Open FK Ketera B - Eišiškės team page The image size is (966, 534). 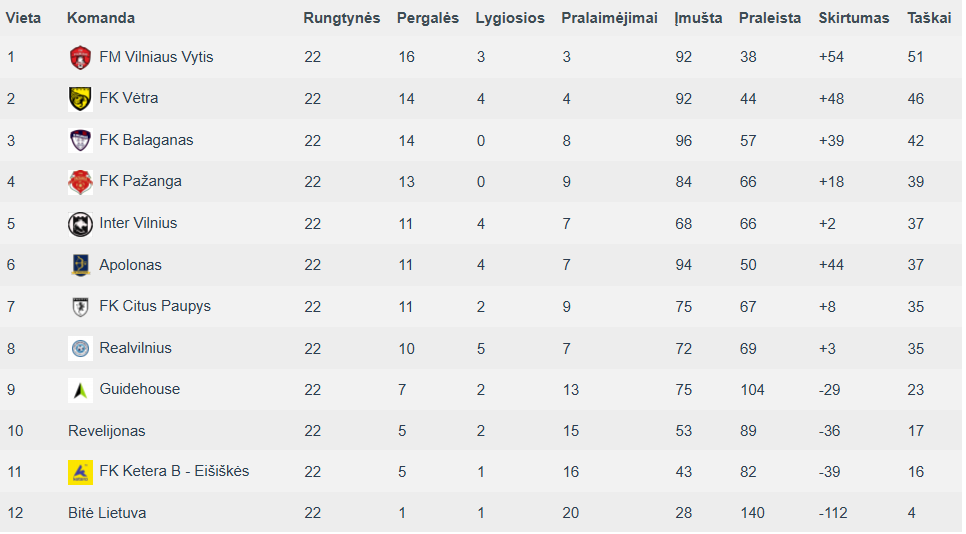coord(174,471)
